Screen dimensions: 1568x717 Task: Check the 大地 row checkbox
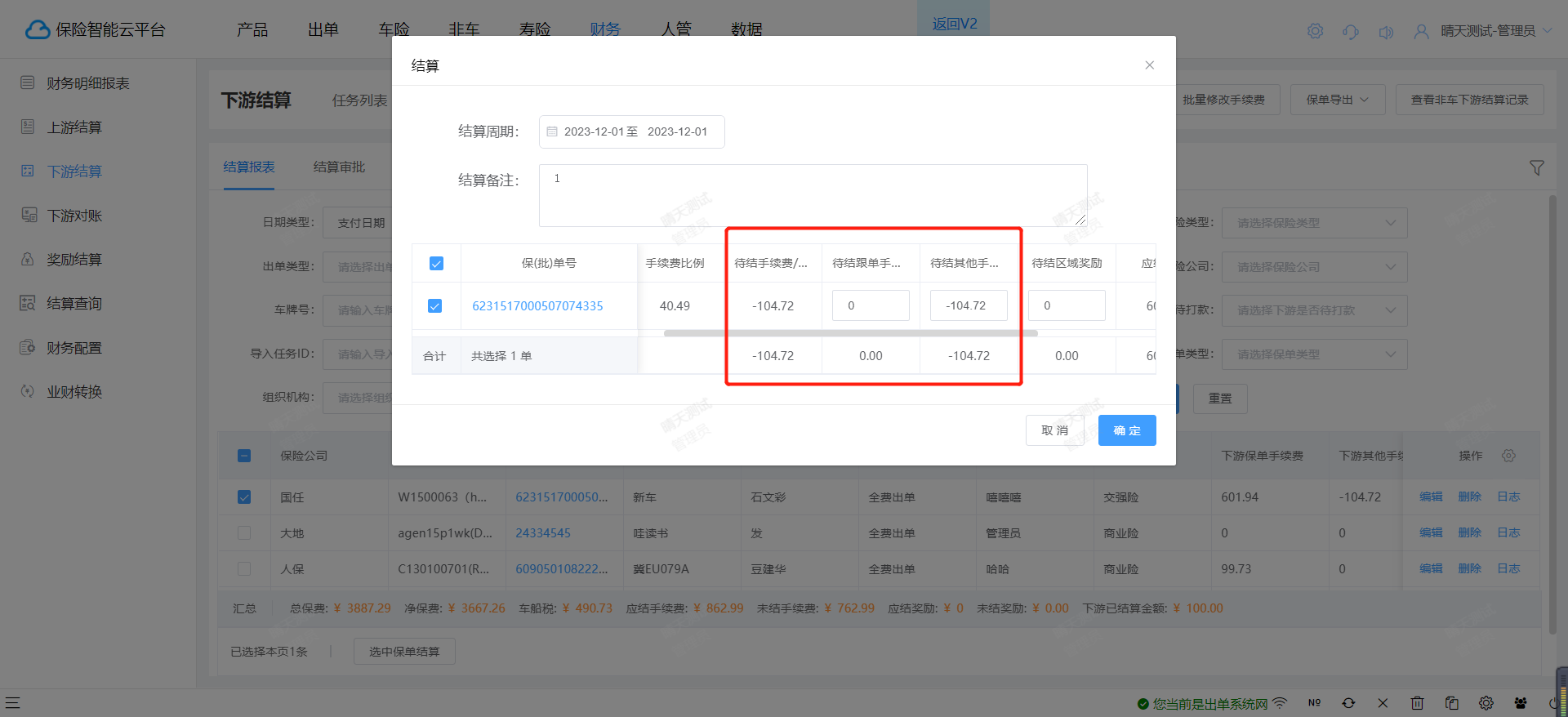[244, 532]
